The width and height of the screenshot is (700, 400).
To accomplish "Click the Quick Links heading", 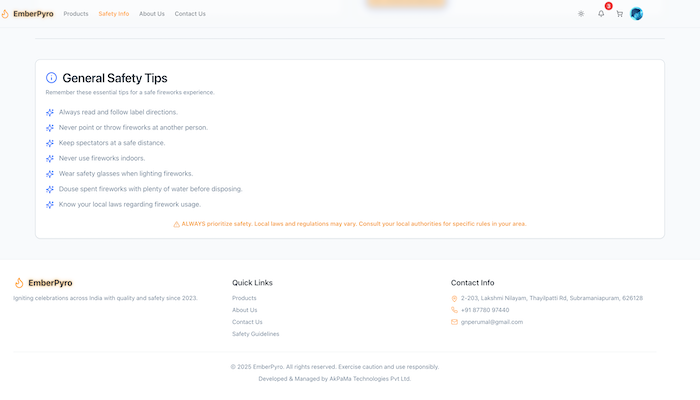I will coord(252,283).
